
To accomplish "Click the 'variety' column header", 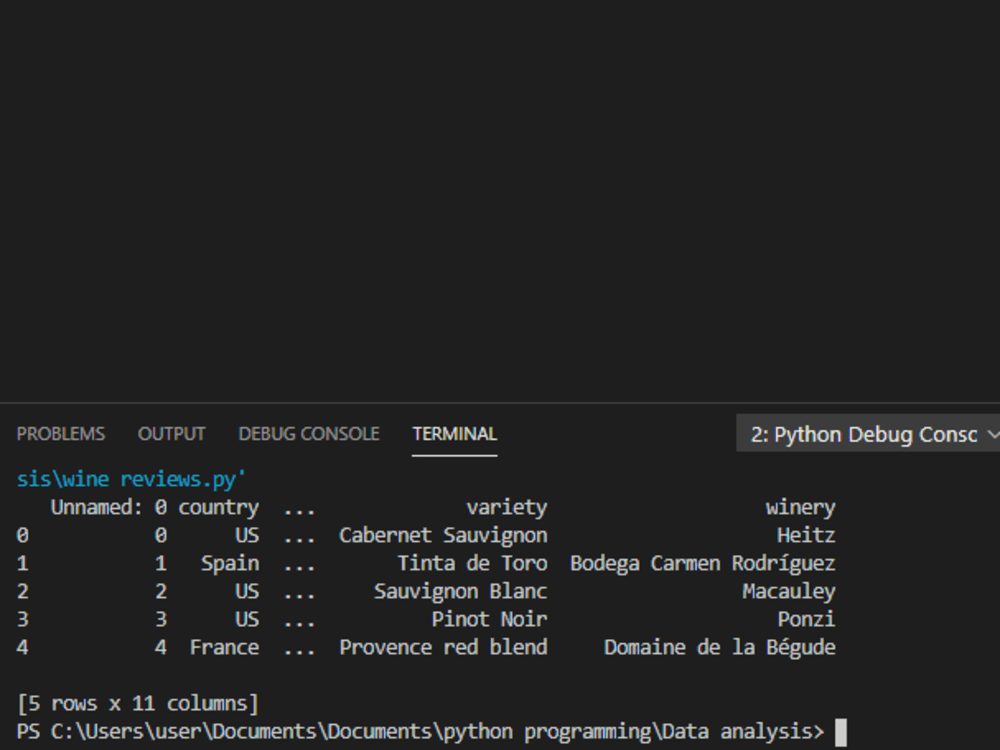I will click(x=507, y=508).
